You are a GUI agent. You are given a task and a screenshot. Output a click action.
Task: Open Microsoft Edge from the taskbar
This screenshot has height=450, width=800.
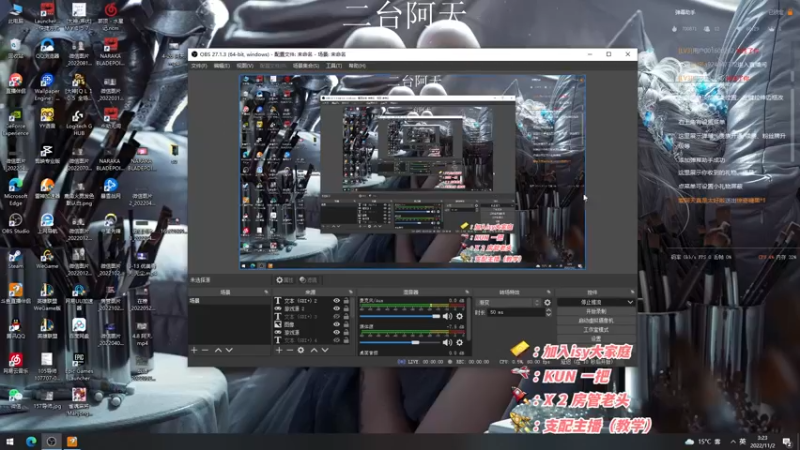click(31, 442)
